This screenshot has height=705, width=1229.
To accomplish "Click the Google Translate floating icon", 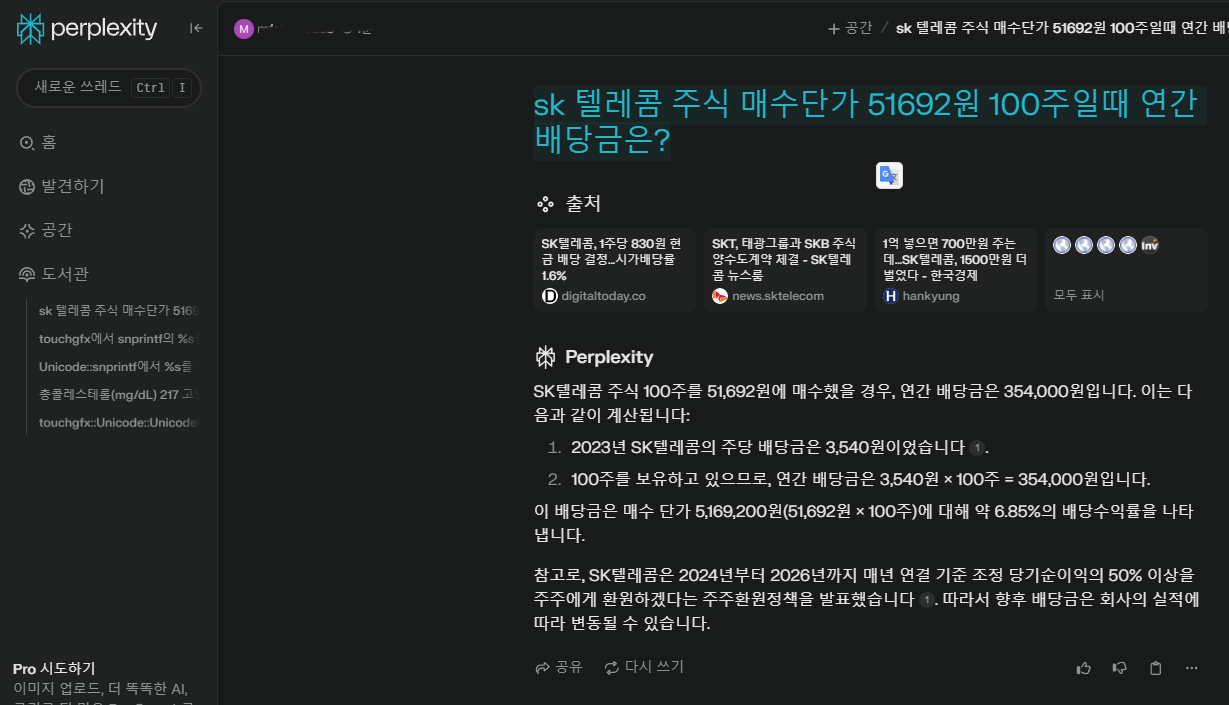I will click(889, 176).
